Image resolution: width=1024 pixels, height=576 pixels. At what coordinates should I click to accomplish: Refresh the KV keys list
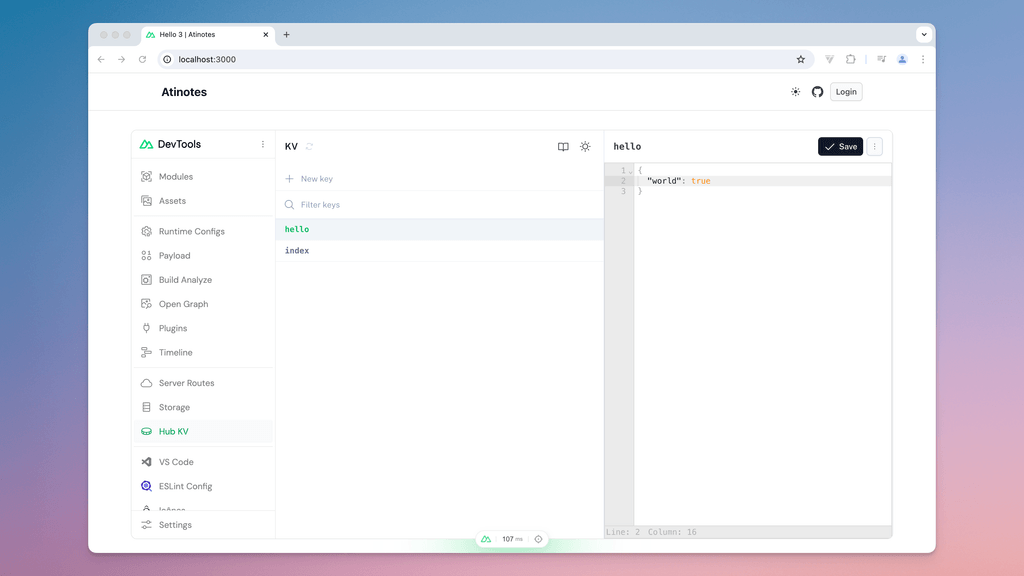tap(309, 147)
